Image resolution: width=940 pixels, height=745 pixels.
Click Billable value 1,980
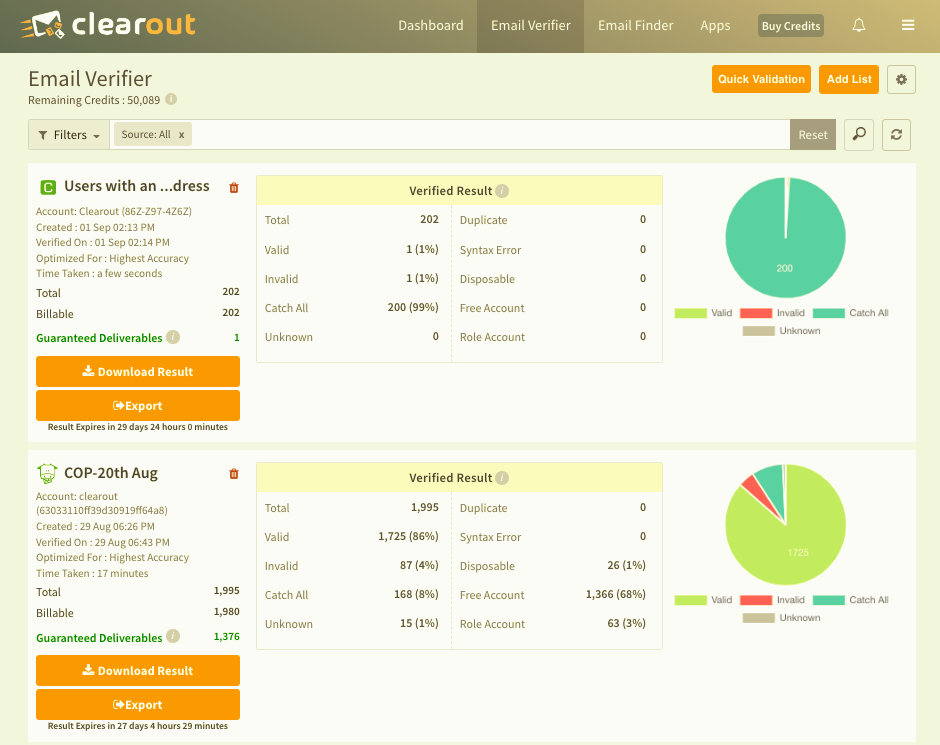point(227,612)
